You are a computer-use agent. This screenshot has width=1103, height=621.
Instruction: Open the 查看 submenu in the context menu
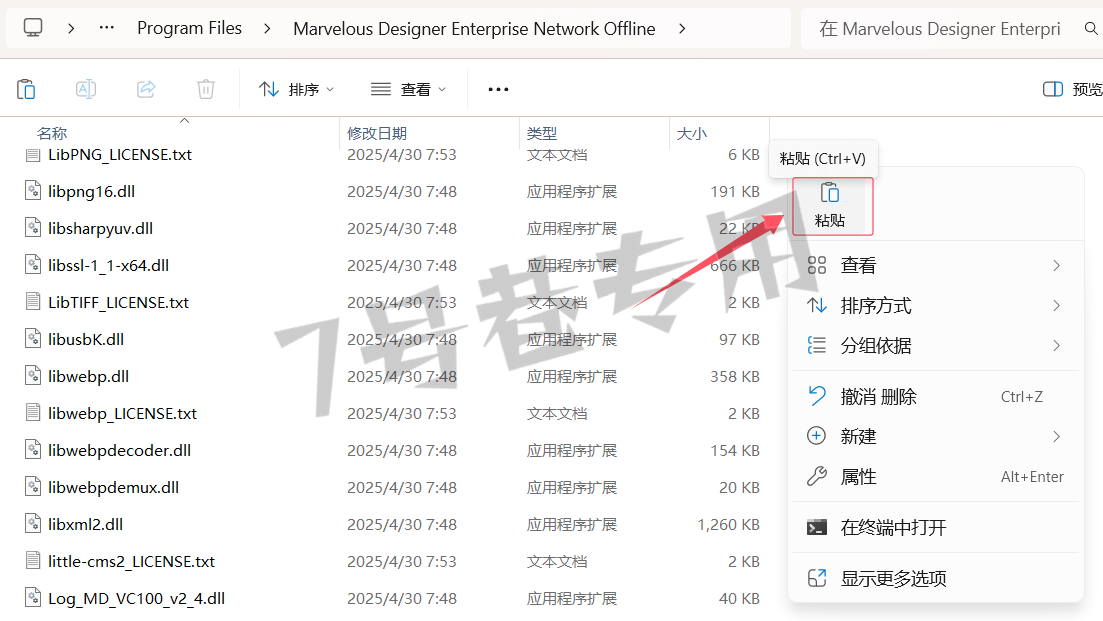pos(936,265)
